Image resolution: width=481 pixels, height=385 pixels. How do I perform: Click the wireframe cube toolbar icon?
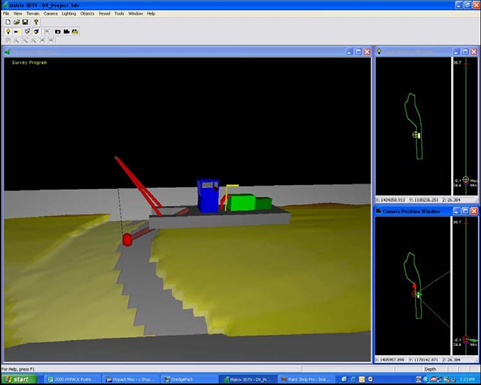coord(27,31)
